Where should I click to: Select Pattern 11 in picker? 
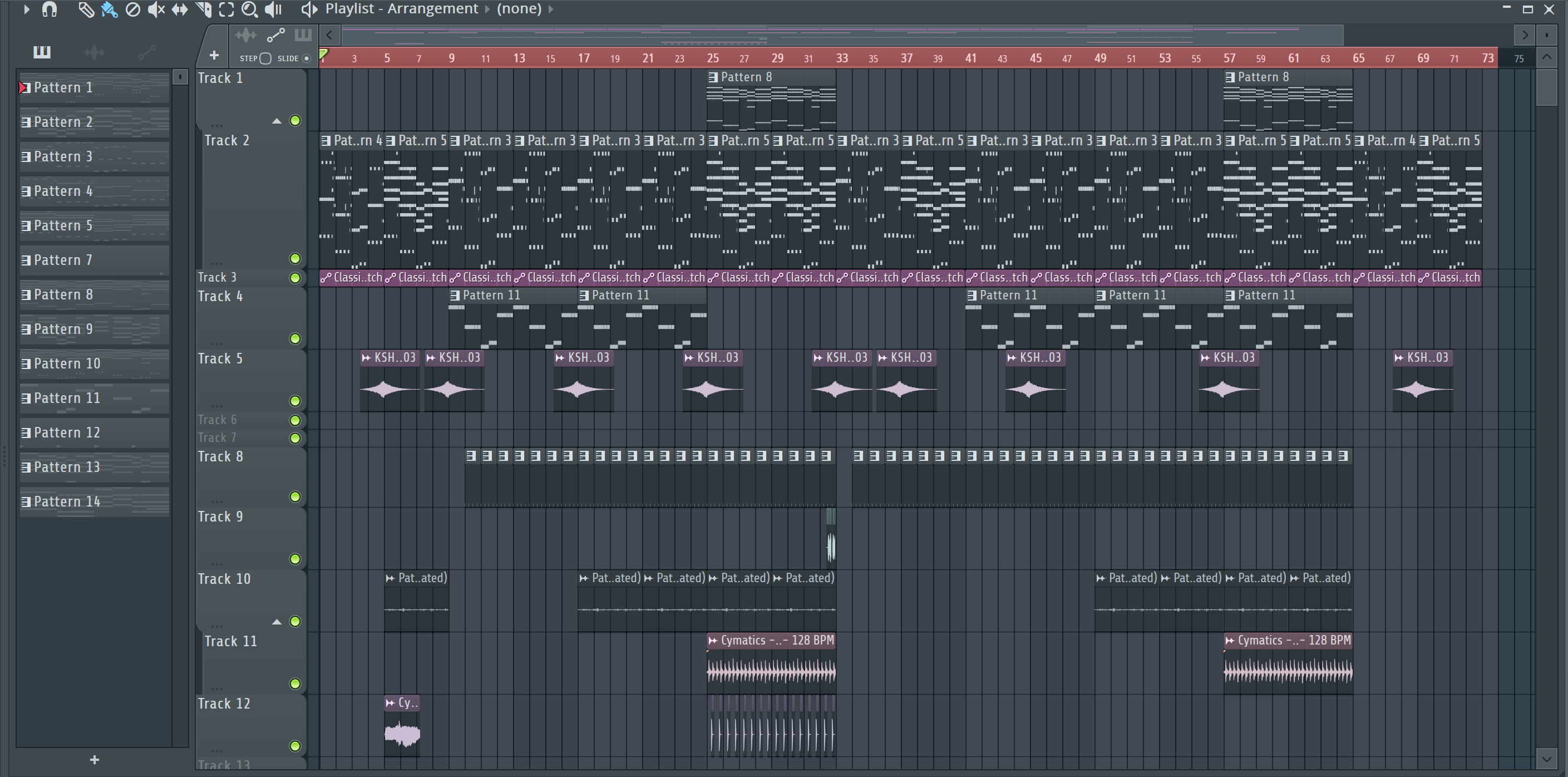click(95, 399)
